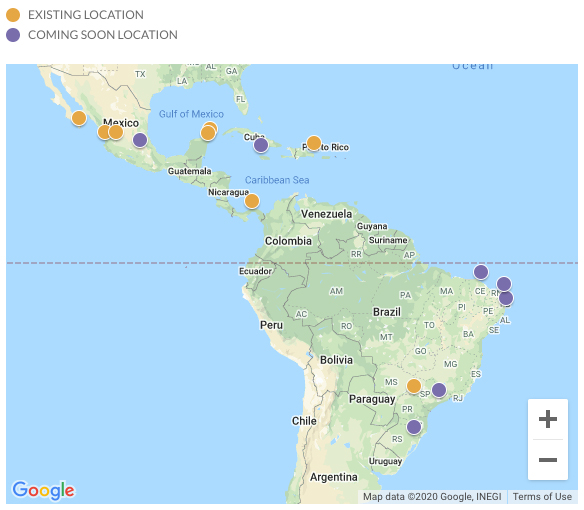Image resolution: width=584 pixels, height=510 pixels.
Task: Select the orange marker over Puerto Rico
Action: (x=314, y=143)
